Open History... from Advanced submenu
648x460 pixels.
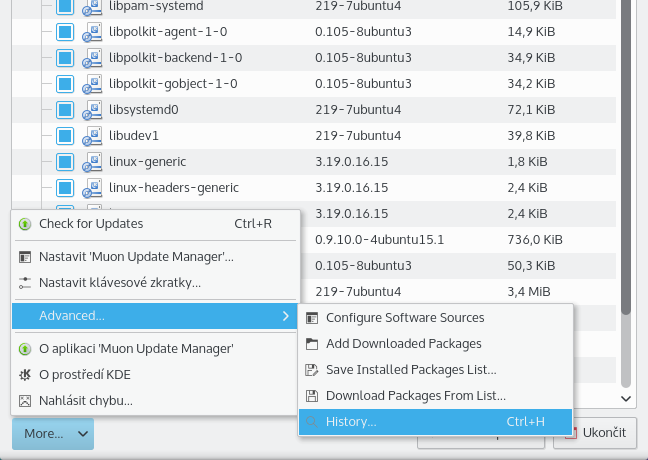(x=436, y=422)
